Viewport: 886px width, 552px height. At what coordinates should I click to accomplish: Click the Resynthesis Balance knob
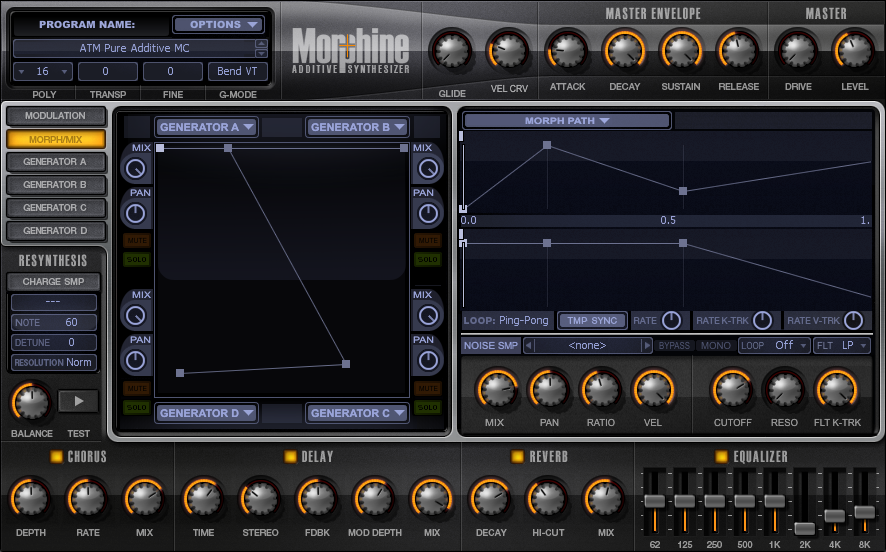[32, 401]
